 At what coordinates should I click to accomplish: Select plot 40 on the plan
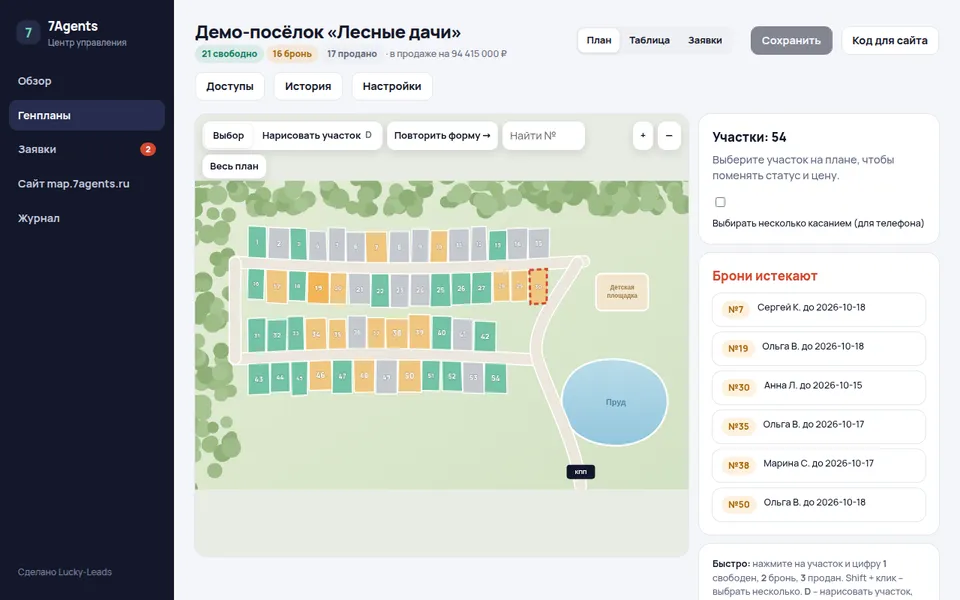(441, 332)
